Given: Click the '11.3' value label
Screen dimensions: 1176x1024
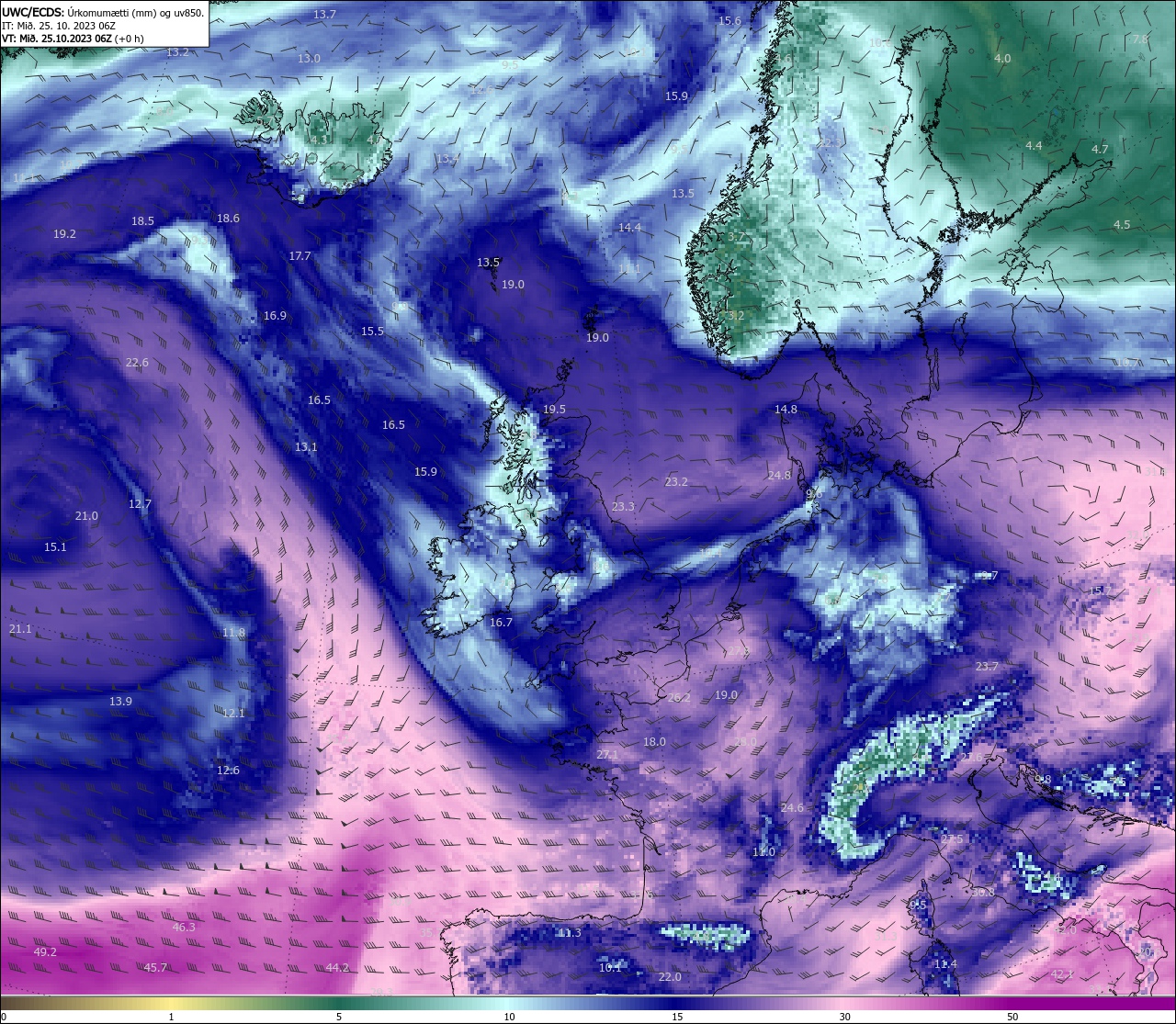Looking at the screenshot, I should [x=570, y=933].
